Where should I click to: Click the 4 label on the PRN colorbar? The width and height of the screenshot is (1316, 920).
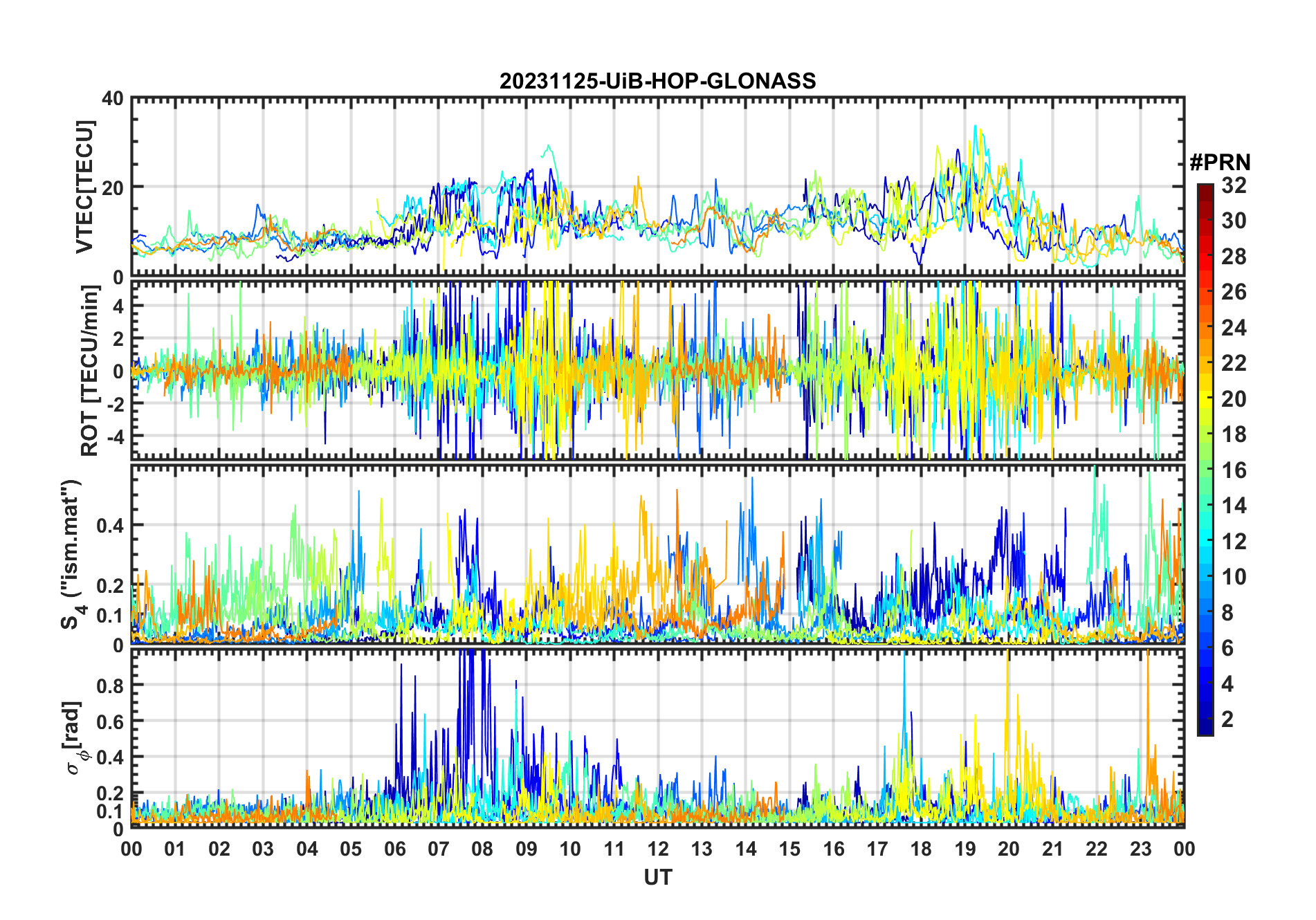1227,684
